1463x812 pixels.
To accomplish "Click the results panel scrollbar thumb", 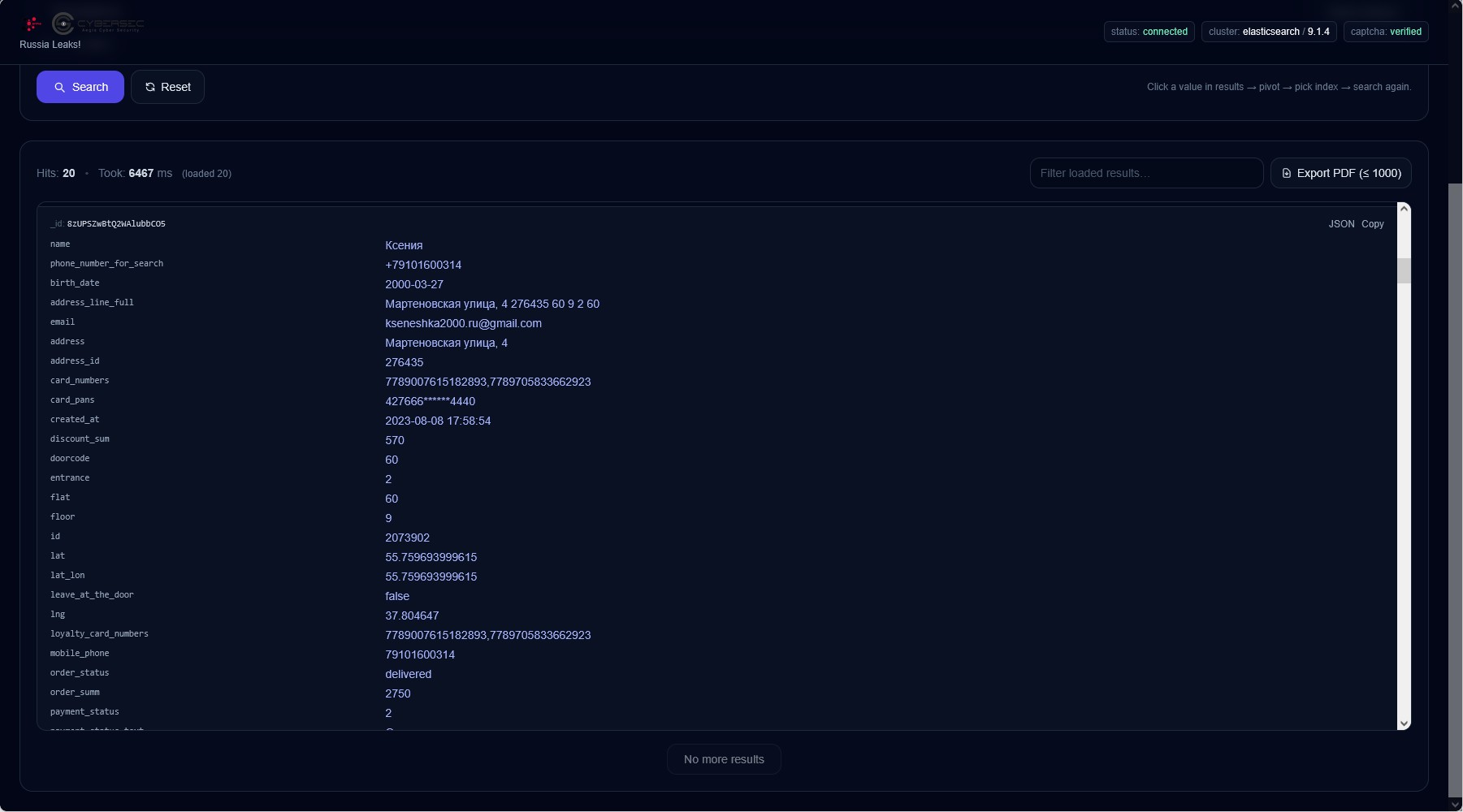I will 1404,270.
